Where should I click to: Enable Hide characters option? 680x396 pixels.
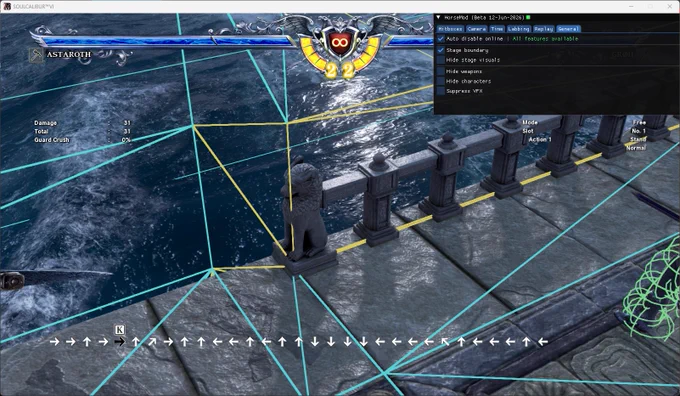point(441,81)
